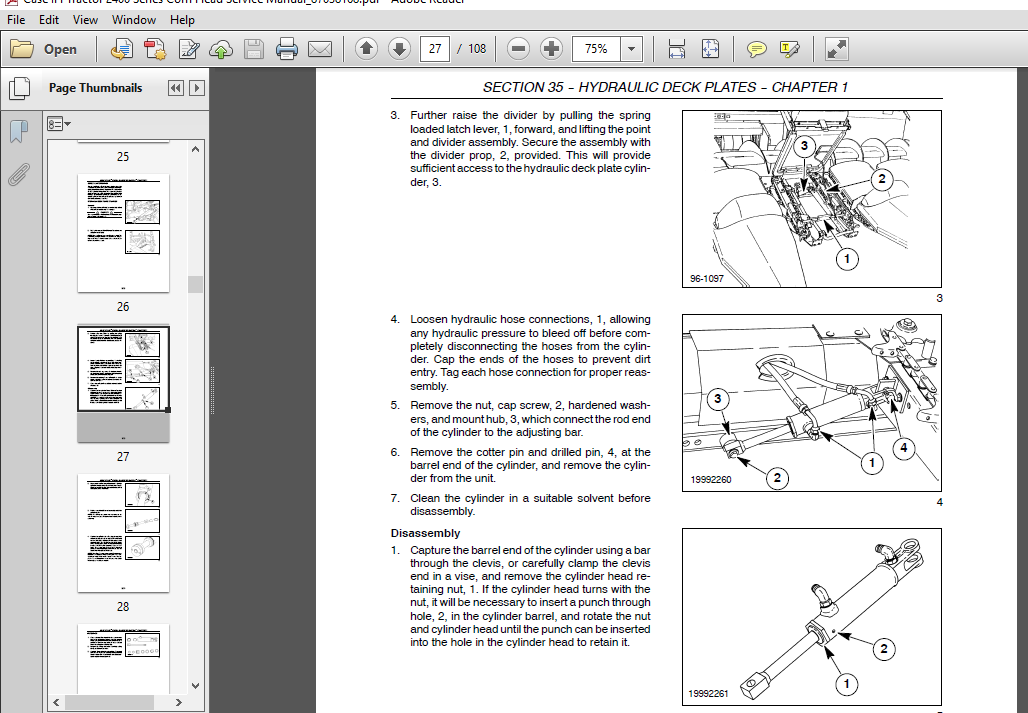Click the cloud upload icon
Viewport: 1028px width, 713px height.
click(221, 49)
